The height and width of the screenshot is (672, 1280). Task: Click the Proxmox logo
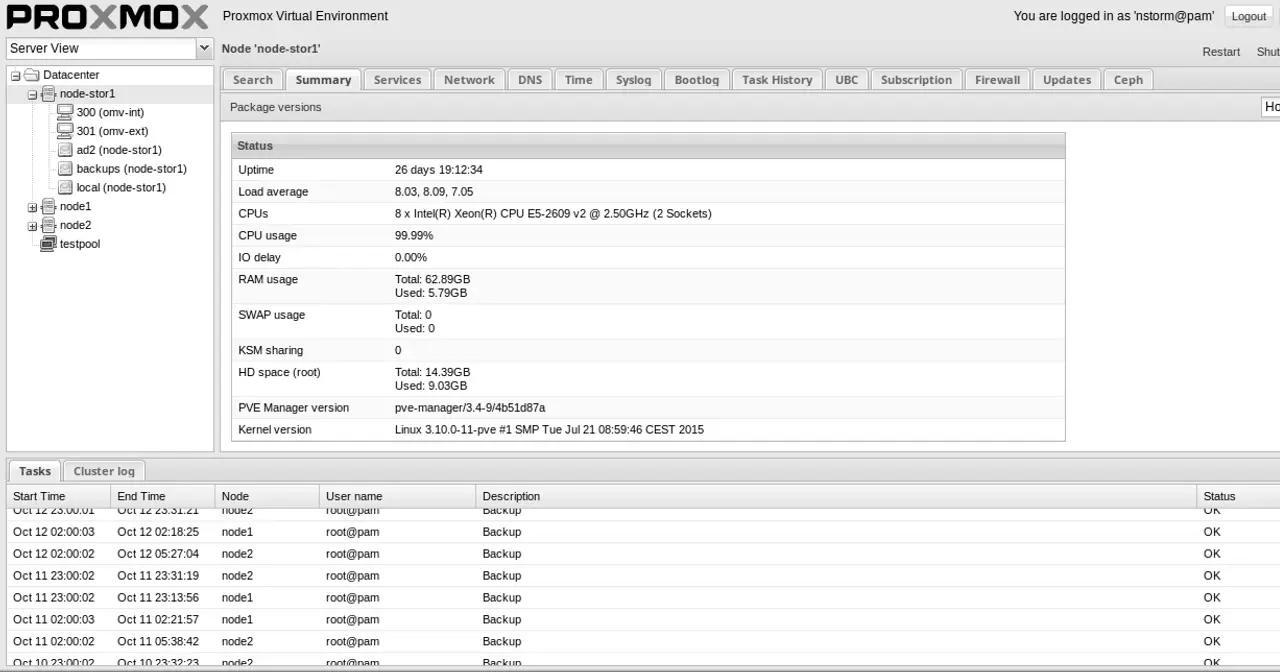point(107,17)
